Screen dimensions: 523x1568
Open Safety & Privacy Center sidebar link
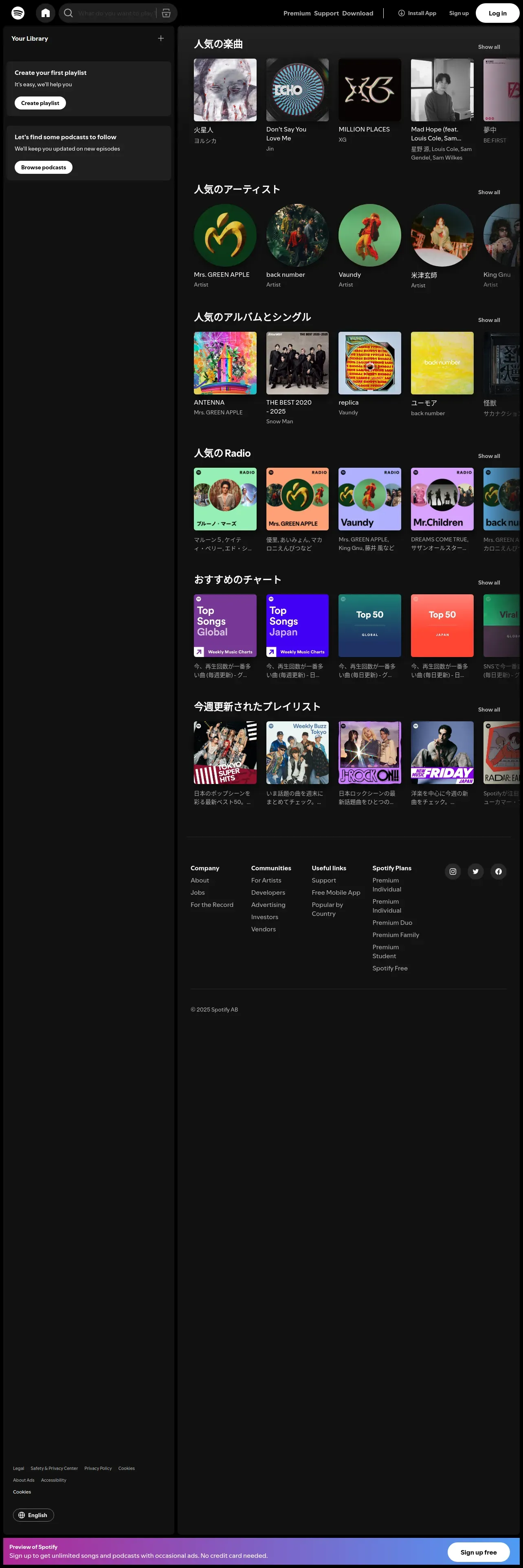[54, 1468]
